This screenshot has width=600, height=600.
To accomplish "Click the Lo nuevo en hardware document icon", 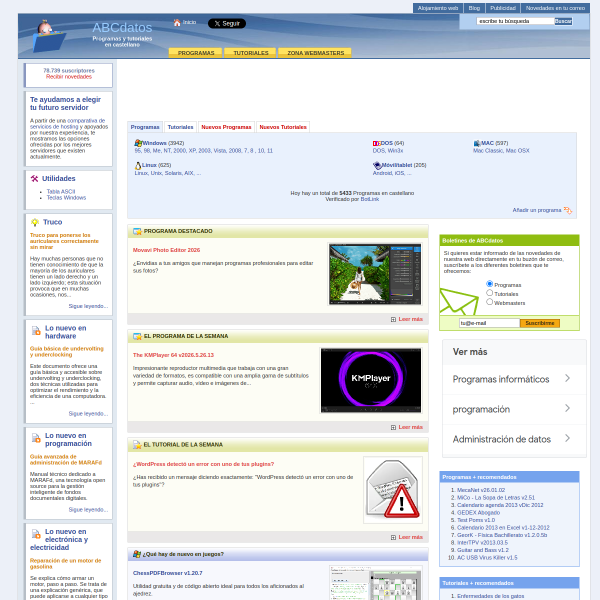I will coord(36,331).
